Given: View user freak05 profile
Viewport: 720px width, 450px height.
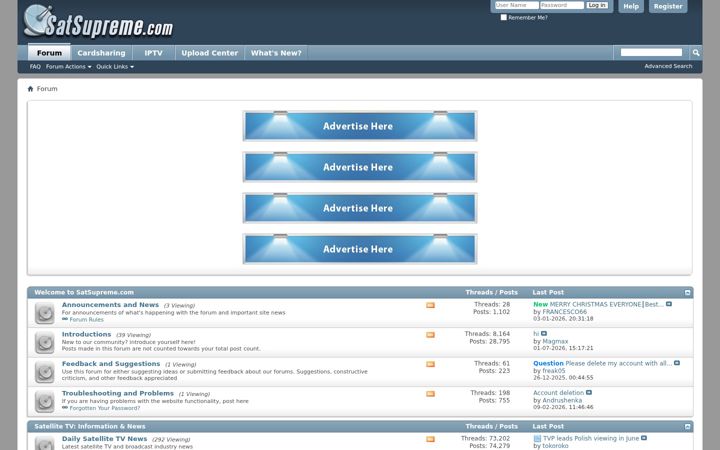Looking at the screenshot, I should tap(554, 371).
